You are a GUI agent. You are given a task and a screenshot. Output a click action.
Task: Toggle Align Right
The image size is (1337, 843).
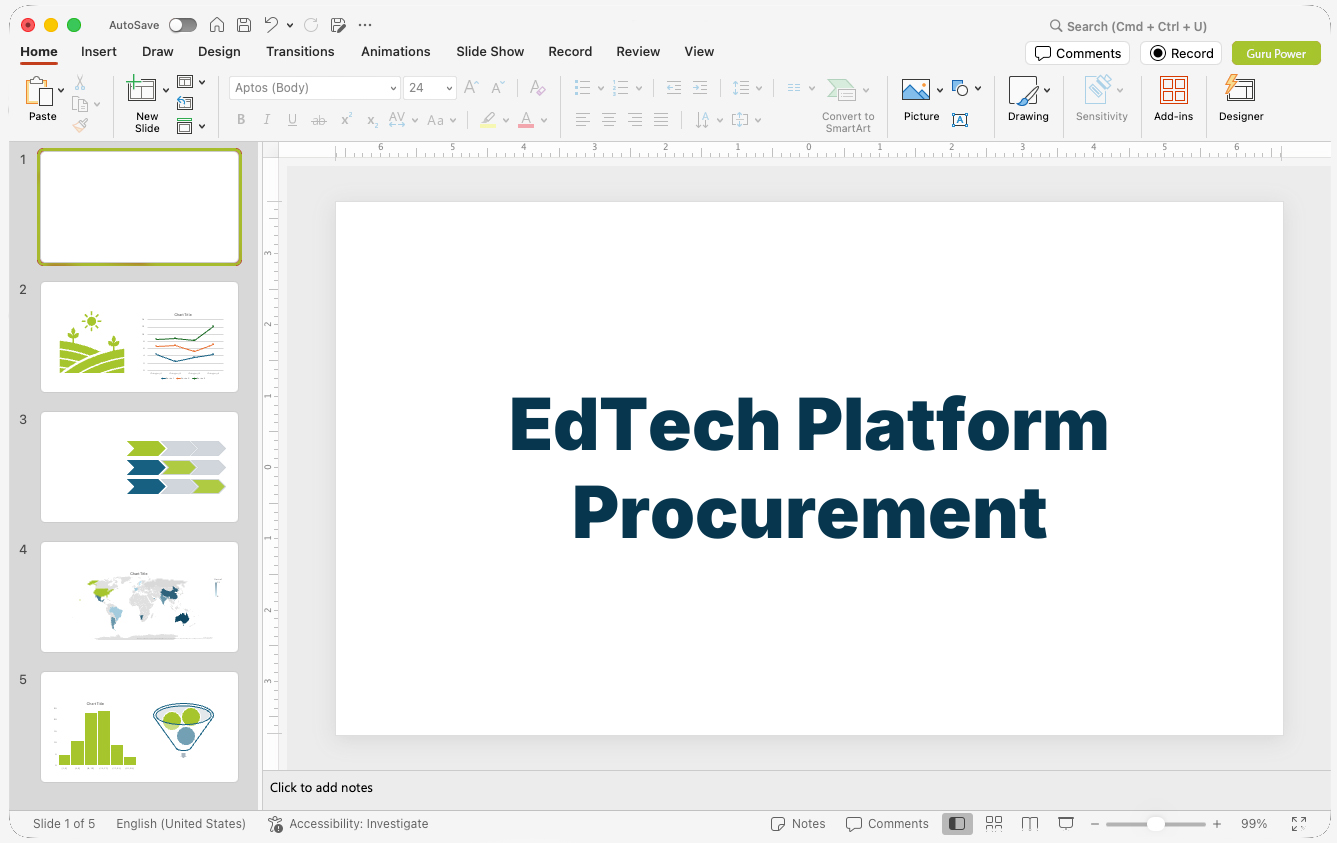[635, 120]
